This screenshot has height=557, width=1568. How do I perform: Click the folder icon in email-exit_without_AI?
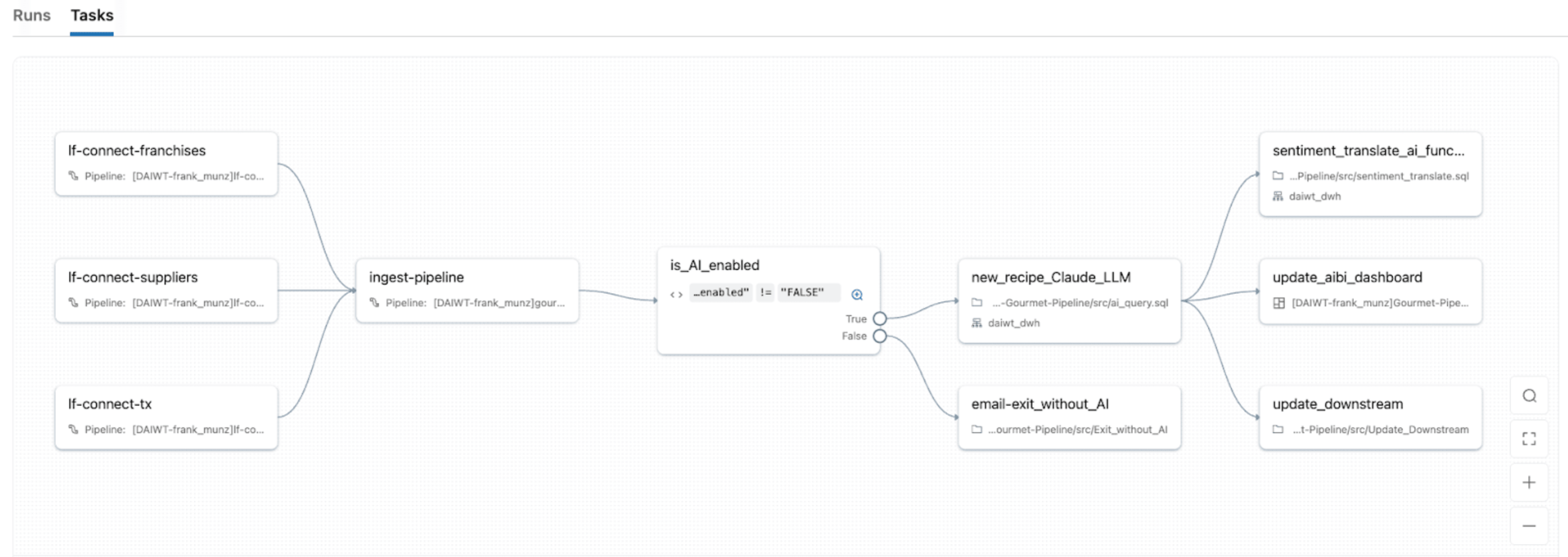[x=977, y=430]
